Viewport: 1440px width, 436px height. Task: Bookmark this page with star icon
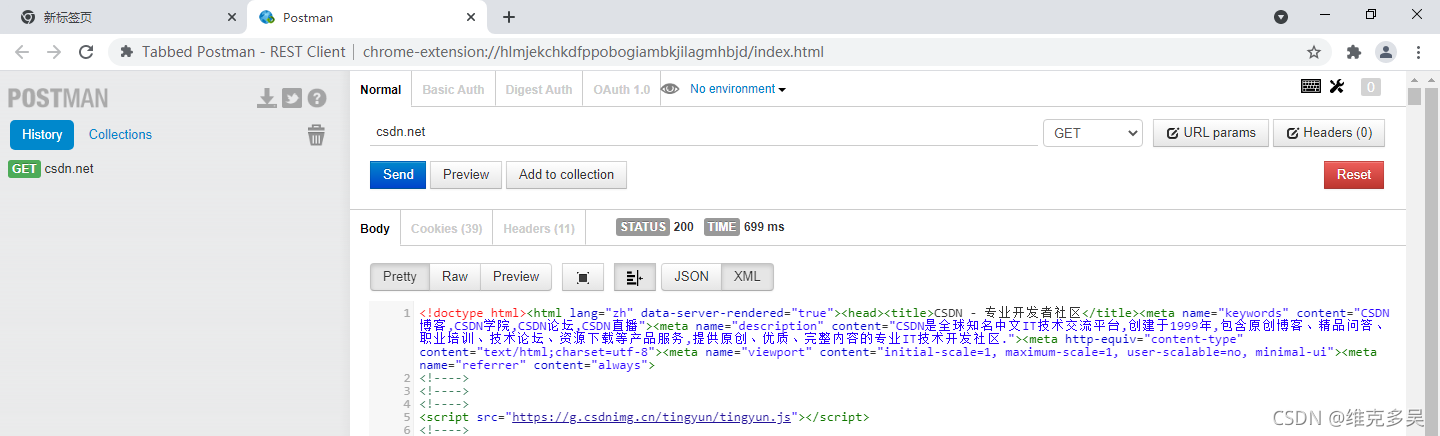click(x=1314, y=52)
